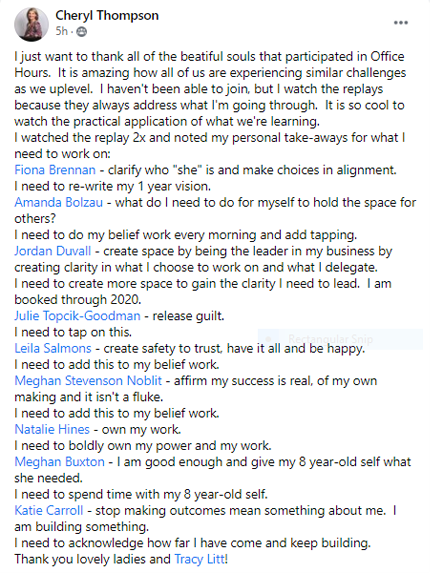This screenshot has height=573, width=430.
Task: Open Meghan Stevenson Noblit's profile
Action: pos(88,381)
